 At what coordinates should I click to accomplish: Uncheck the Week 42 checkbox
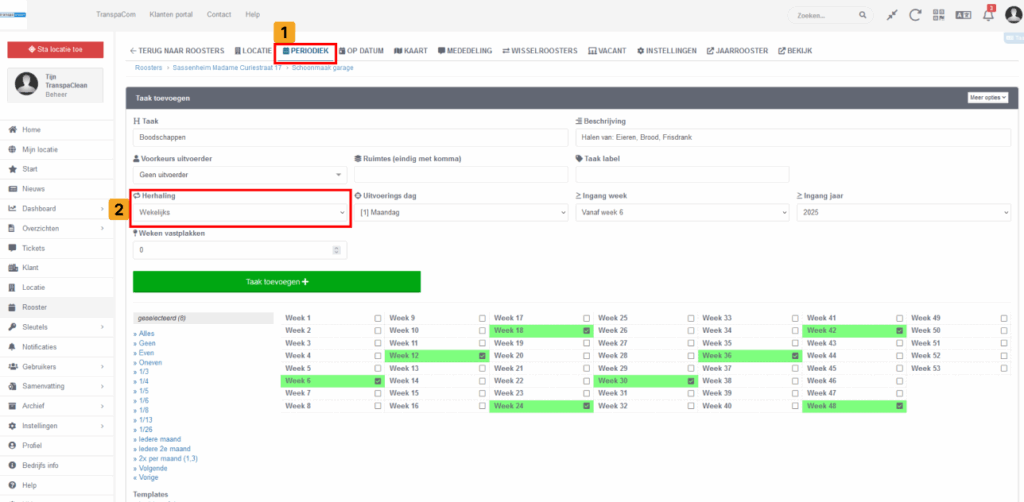[900, 331]
